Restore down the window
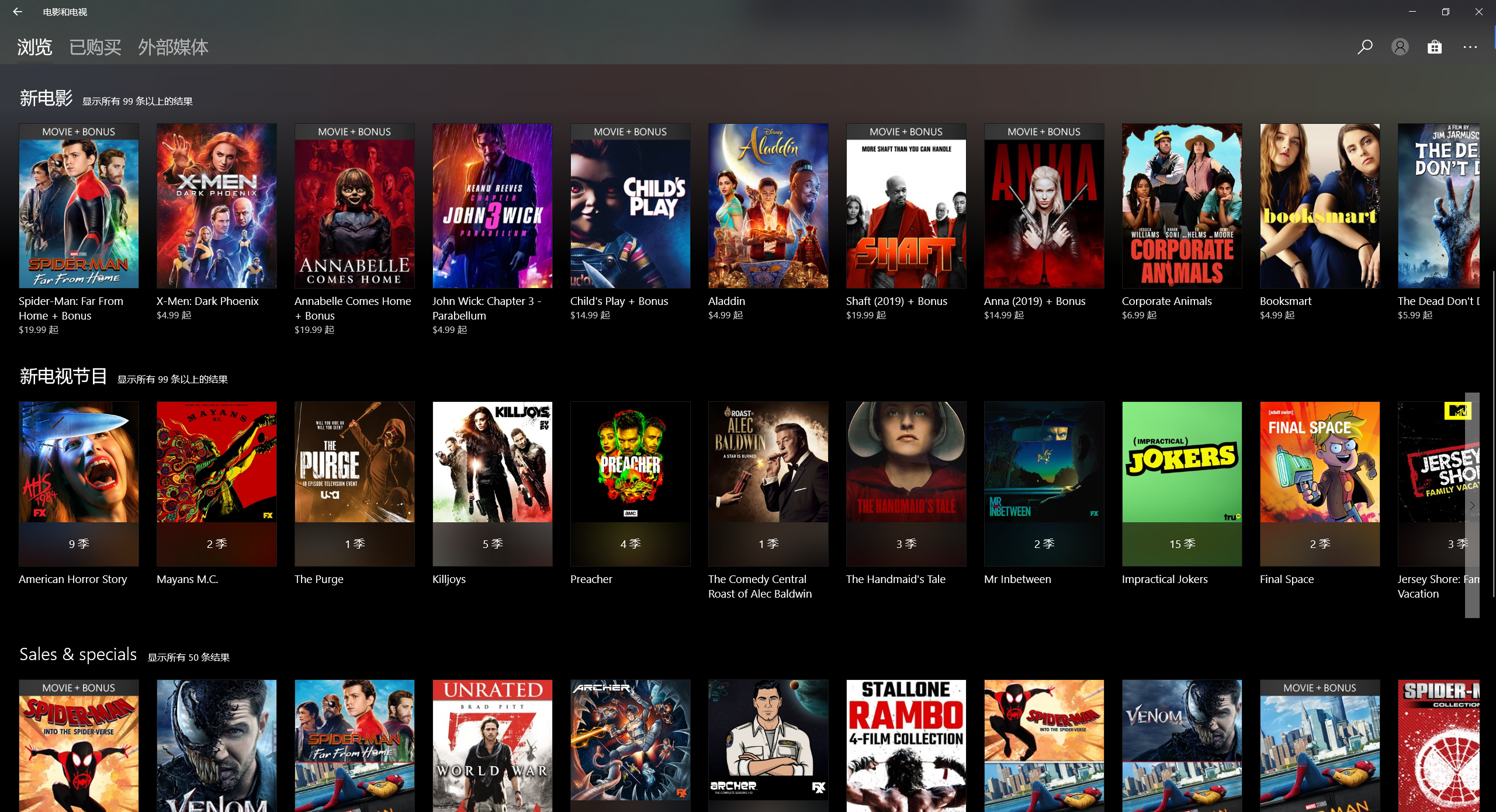The image size is (1496, 812). coord(1445,12)
